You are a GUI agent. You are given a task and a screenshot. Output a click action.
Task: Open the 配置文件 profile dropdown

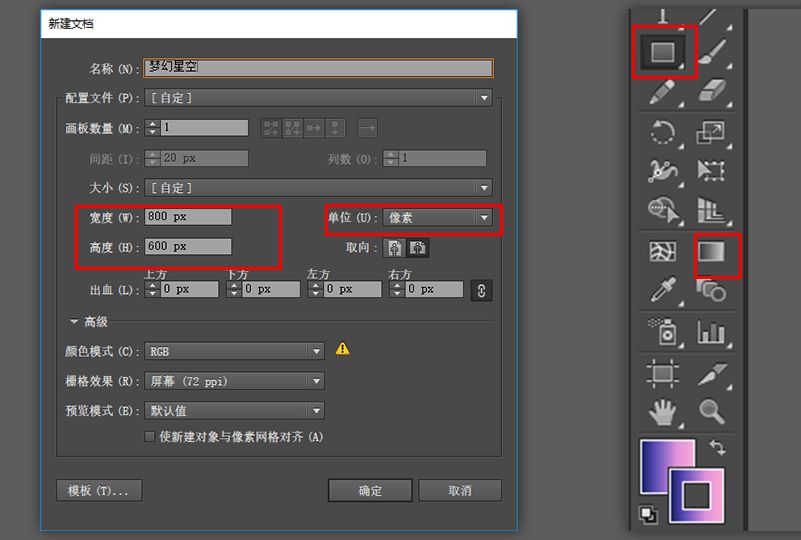[318, 98]
